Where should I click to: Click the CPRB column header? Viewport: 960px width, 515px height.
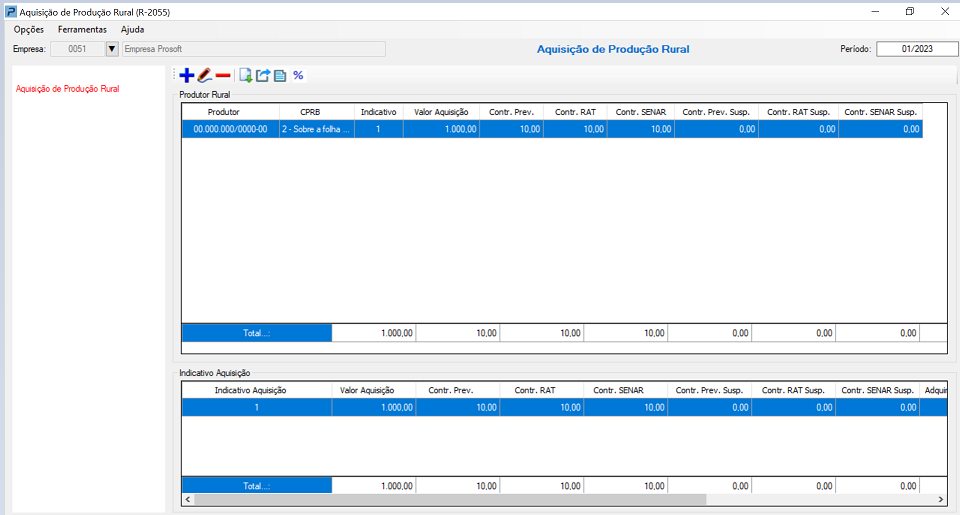tap(310, 112)
